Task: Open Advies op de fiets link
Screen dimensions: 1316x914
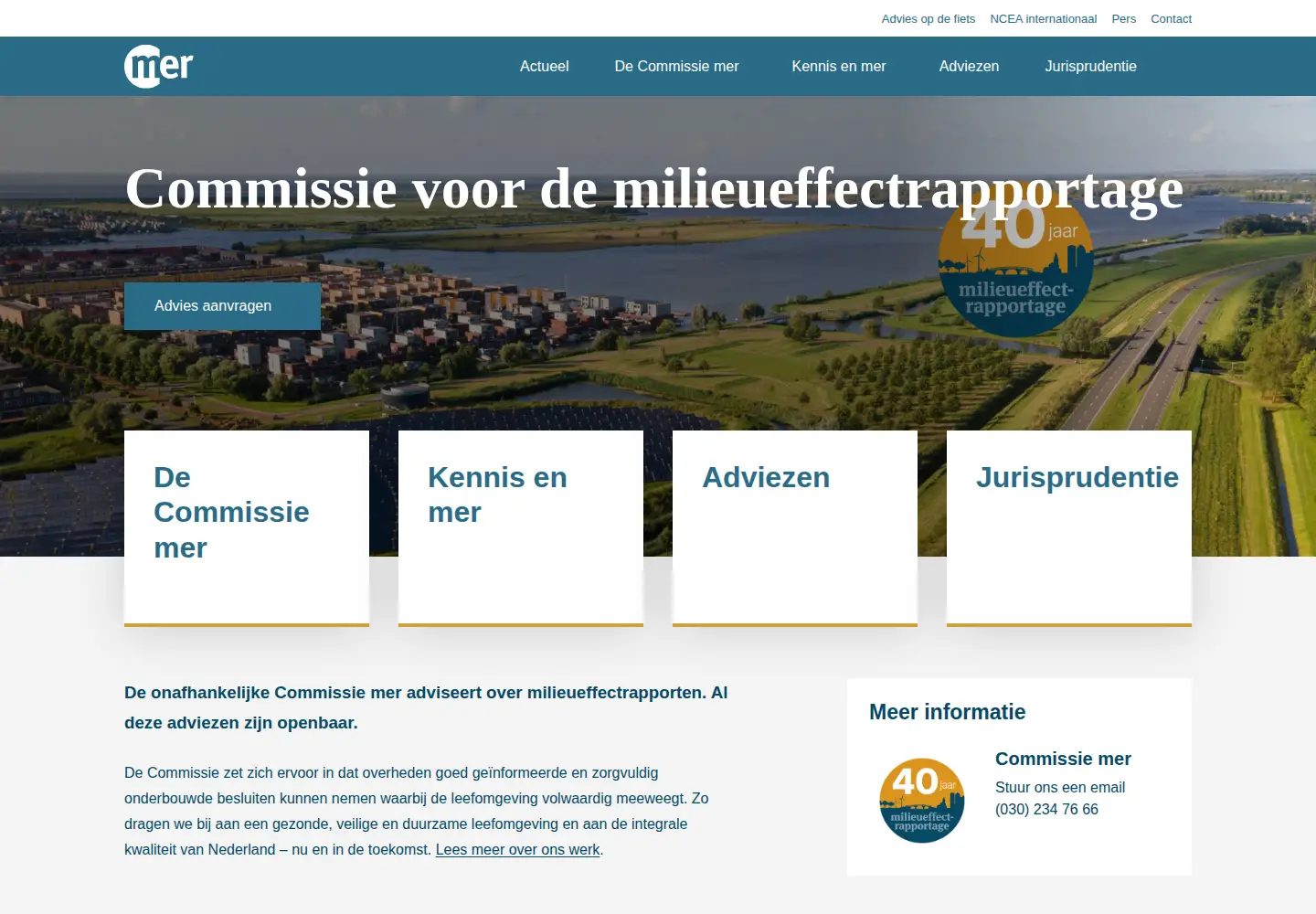Action: click(x=928, y=18)
